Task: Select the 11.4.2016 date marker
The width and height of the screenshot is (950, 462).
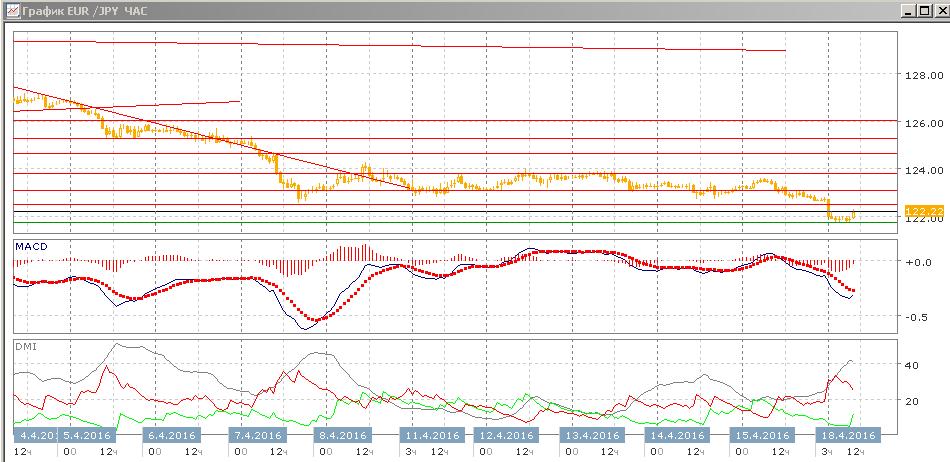Action: pyautogui.click(x=432, y=435)
